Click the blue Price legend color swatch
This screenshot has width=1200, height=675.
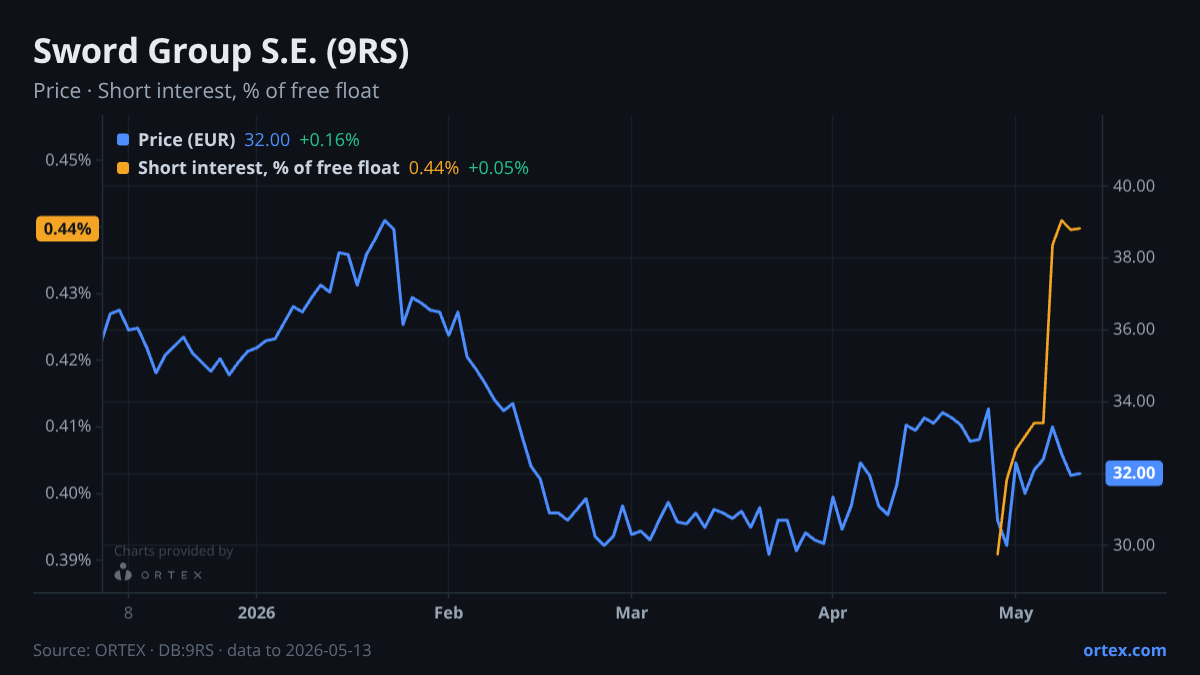[x=123, y=140]
